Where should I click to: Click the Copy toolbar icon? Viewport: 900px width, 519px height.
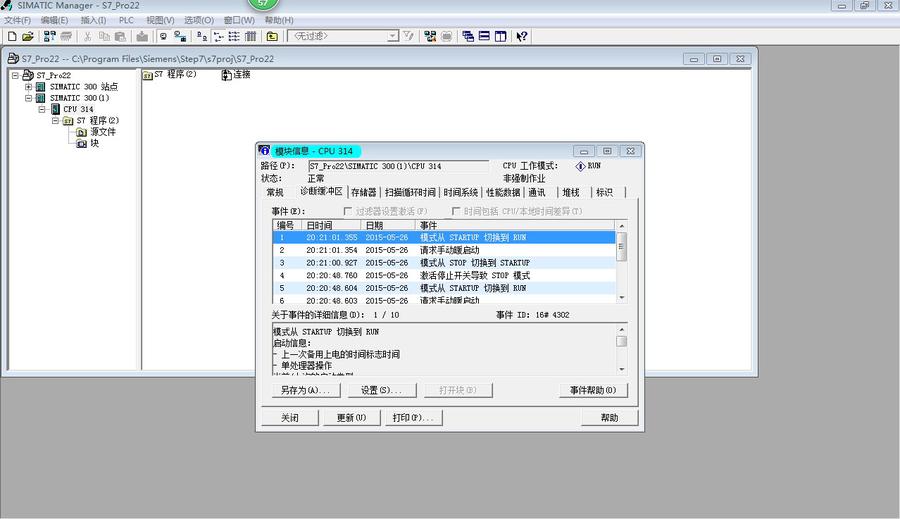click(x=104, y=36)
